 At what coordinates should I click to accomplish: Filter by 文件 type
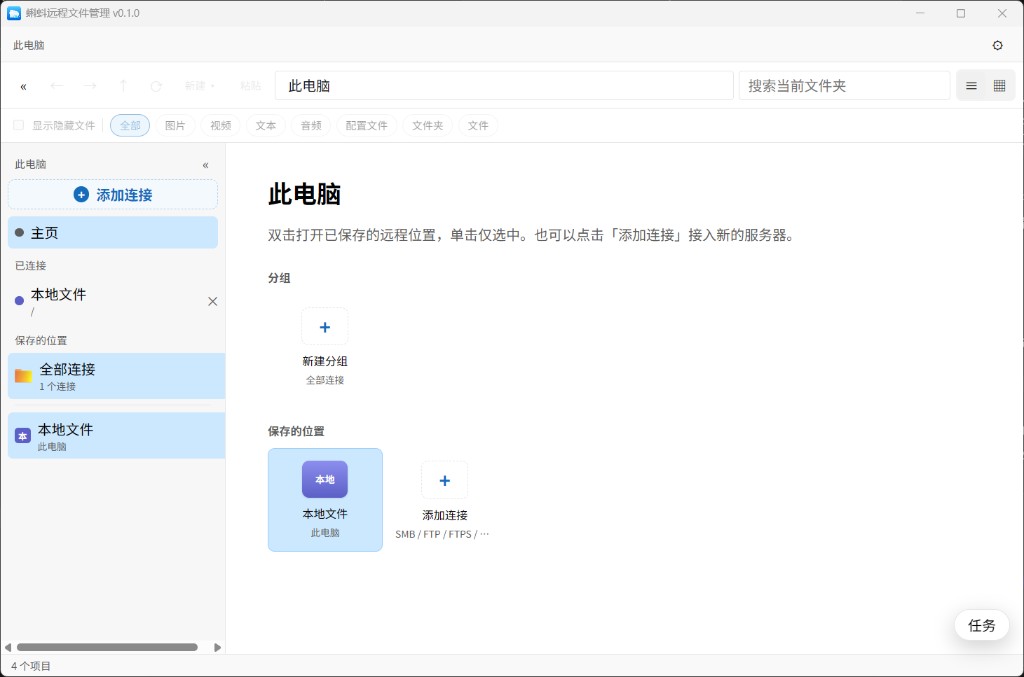tap(478, 125)
